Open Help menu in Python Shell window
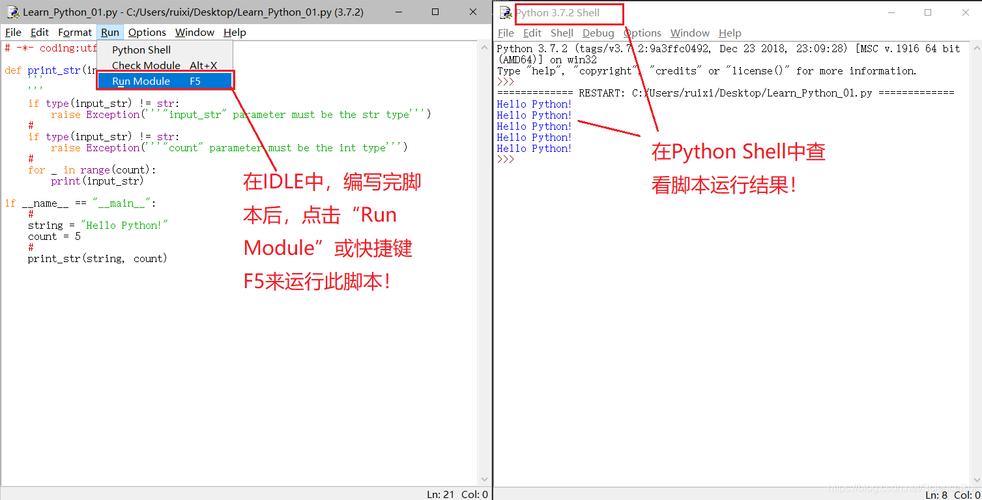The height and width of the screenshot is (500, 982). 730,33
